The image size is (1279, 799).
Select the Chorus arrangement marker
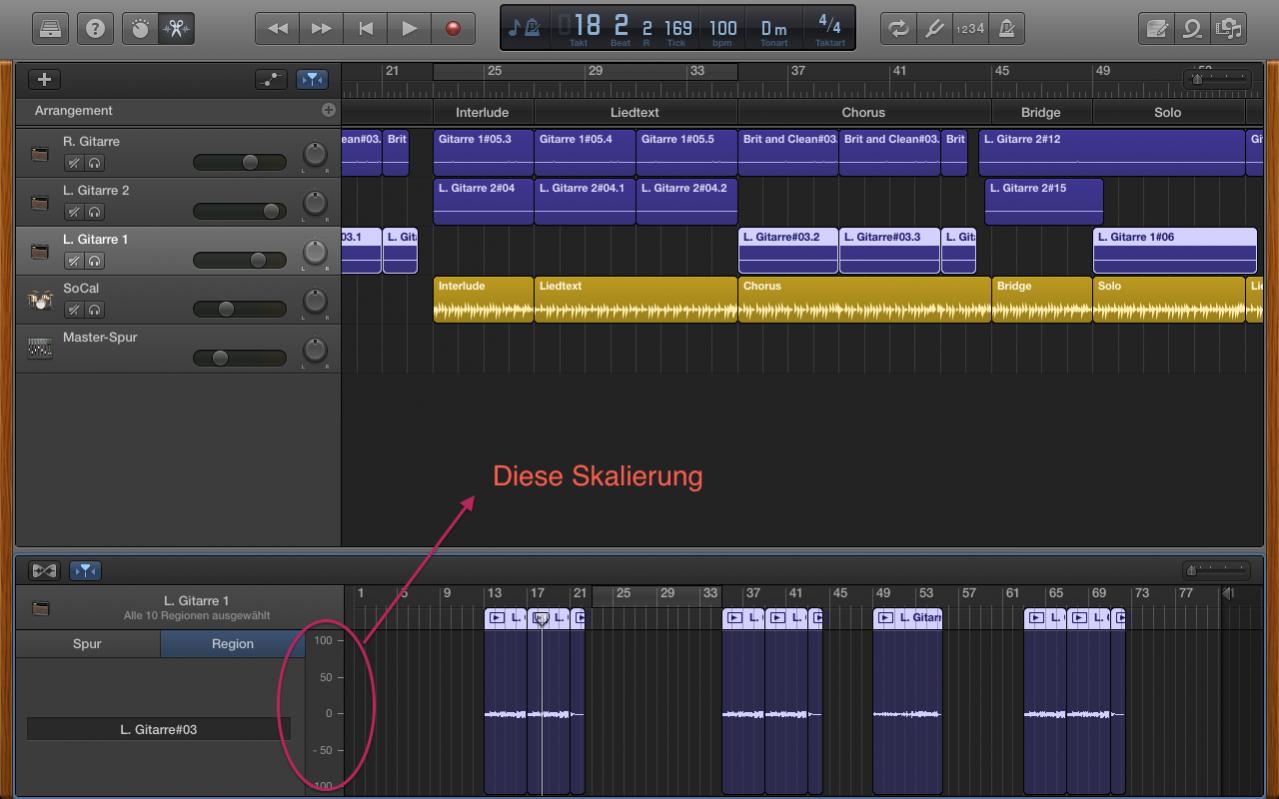point(864,112)
